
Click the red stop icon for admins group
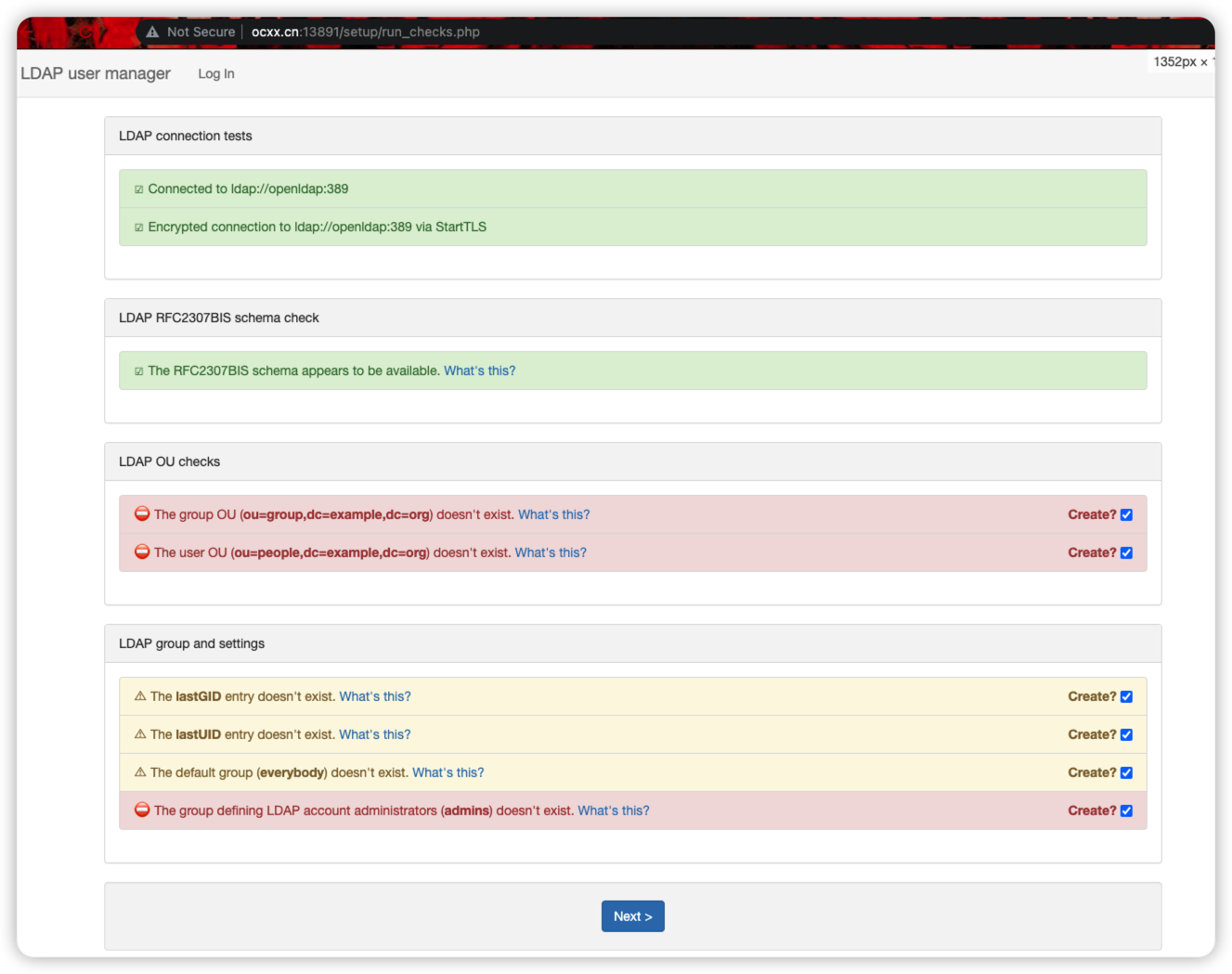pos(142,810)
